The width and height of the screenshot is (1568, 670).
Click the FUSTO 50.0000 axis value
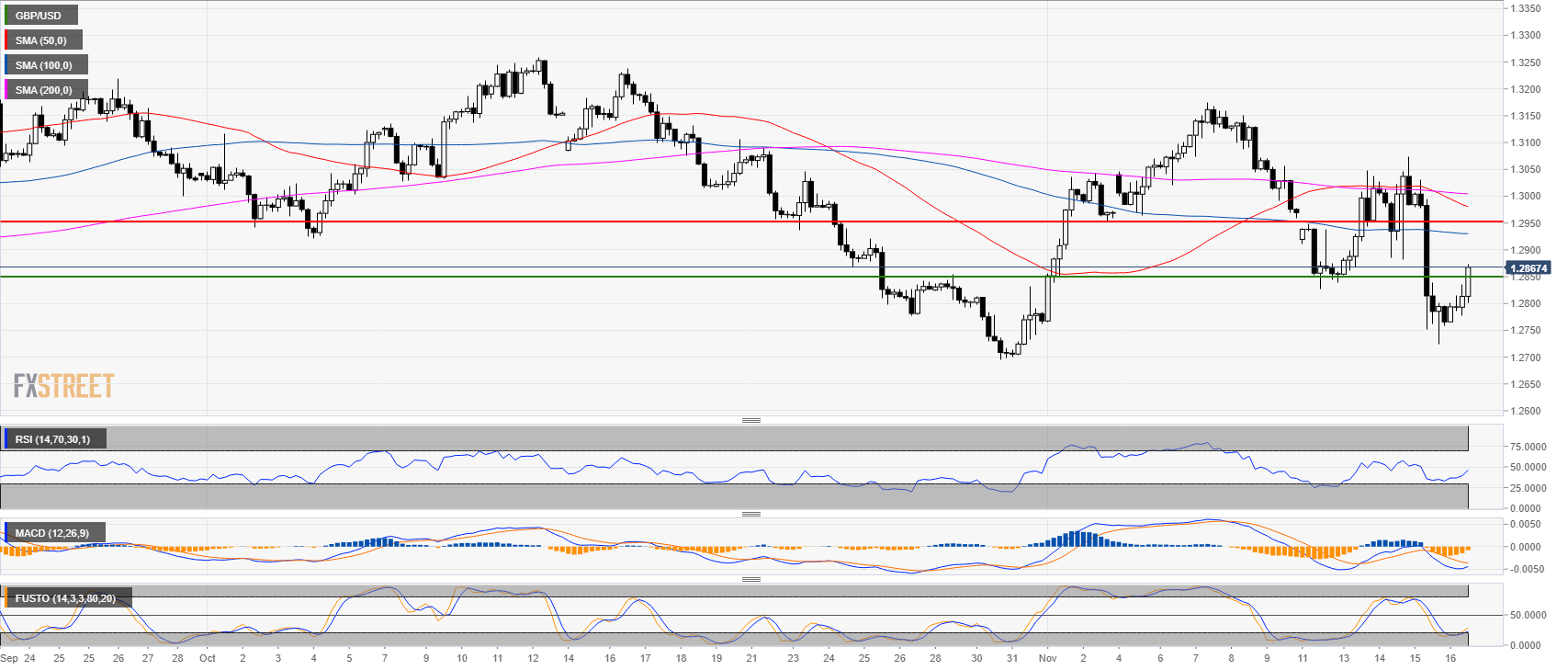(x=1529, y=615)
